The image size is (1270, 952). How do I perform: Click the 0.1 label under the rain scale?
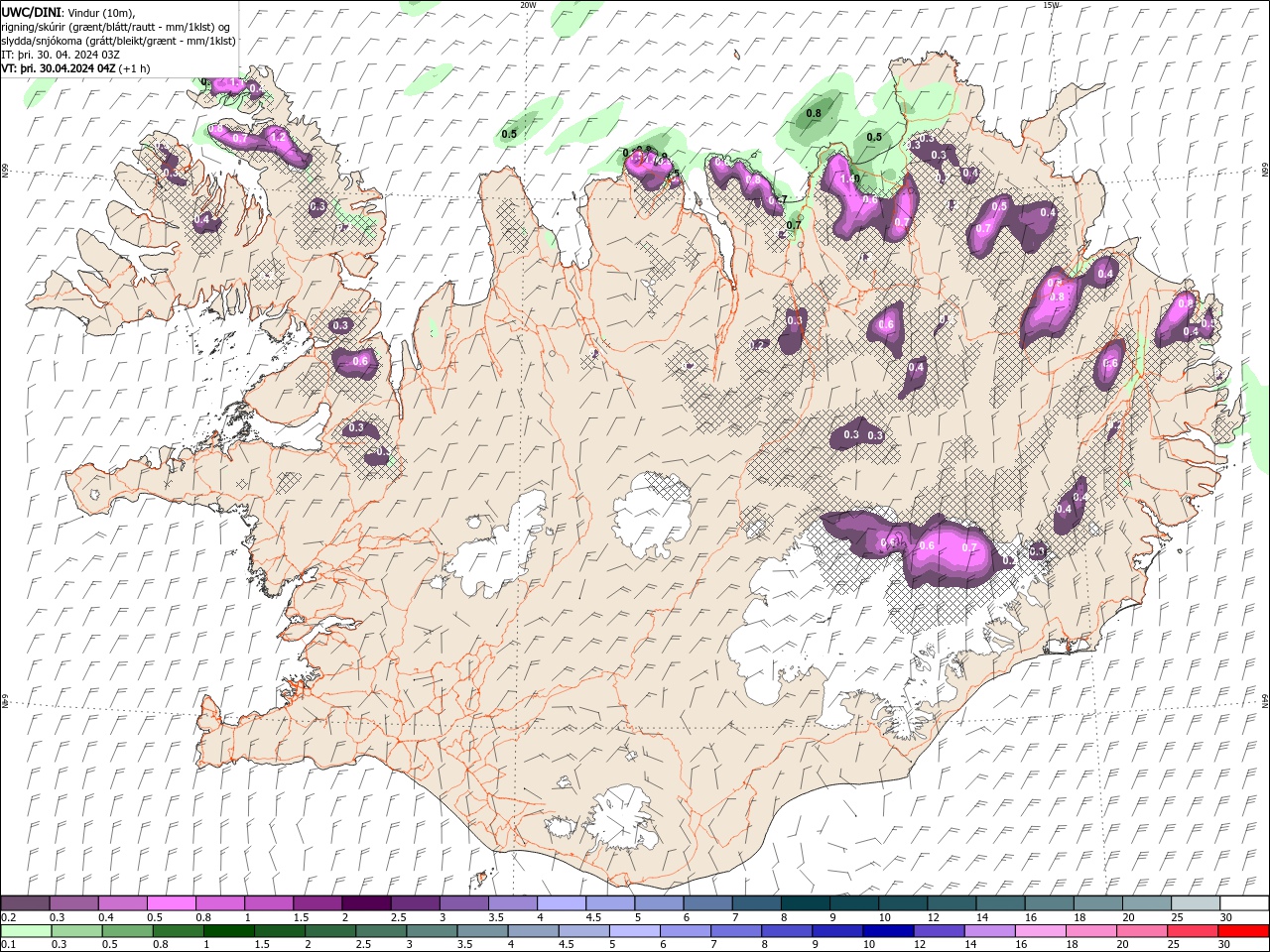coord(9,944)
